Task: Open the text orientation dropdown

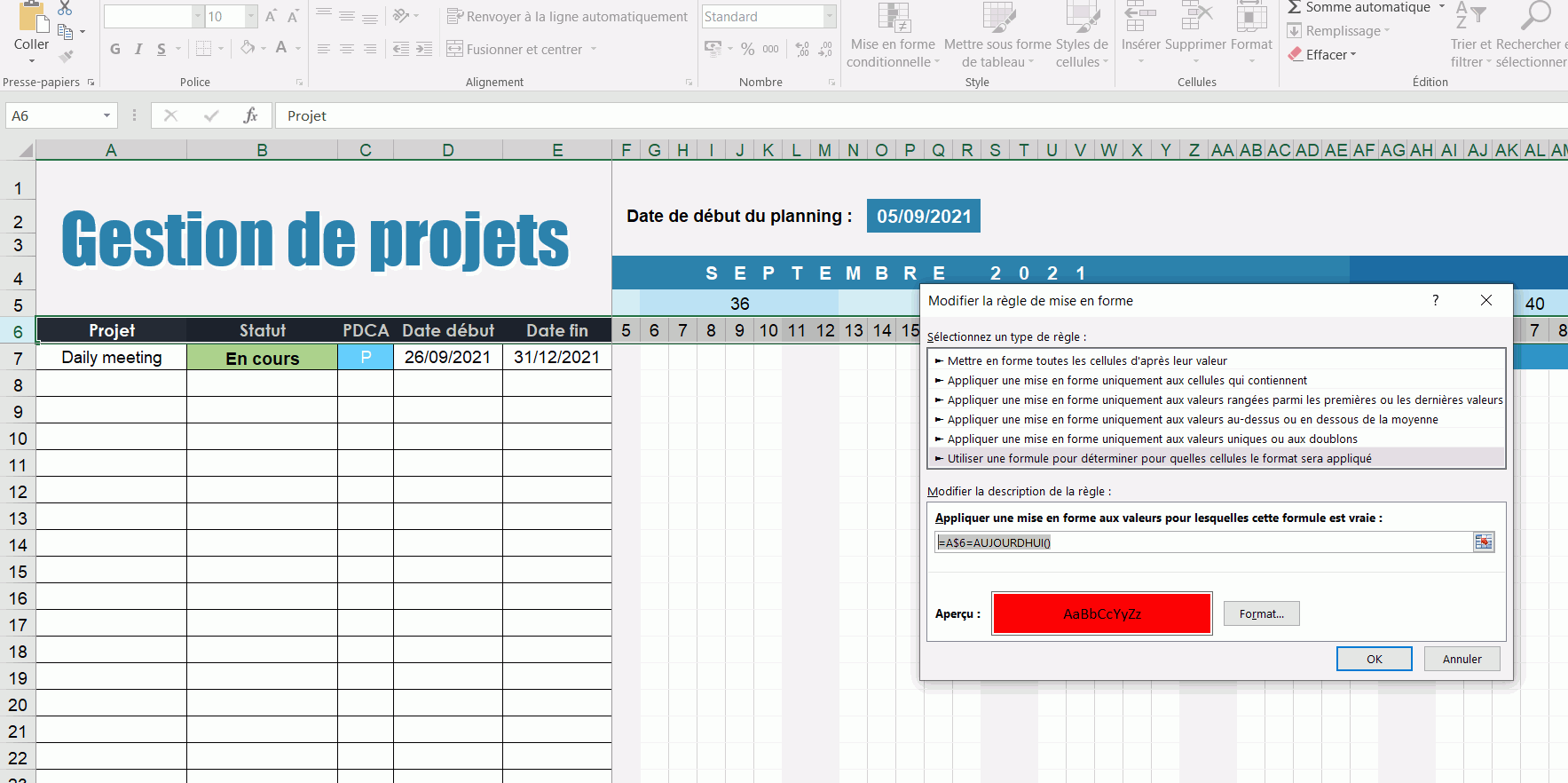Action: tap(406, 16)
